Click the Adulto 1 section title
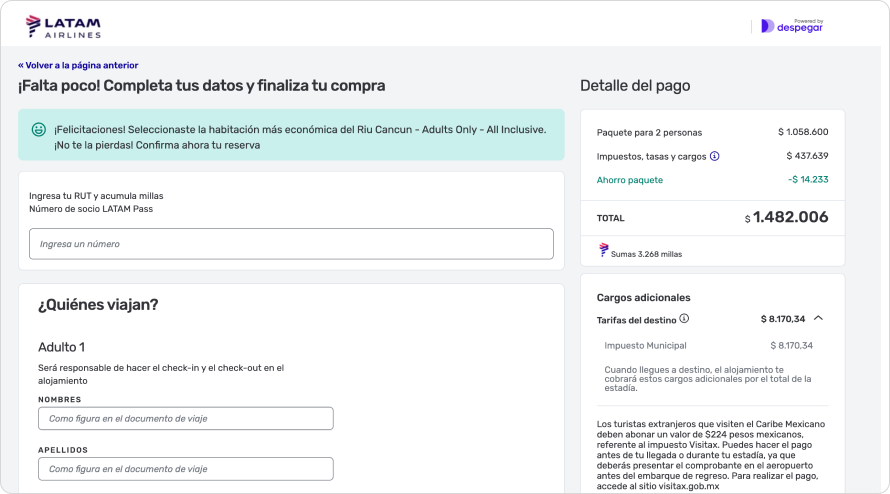 coord(62,347)
